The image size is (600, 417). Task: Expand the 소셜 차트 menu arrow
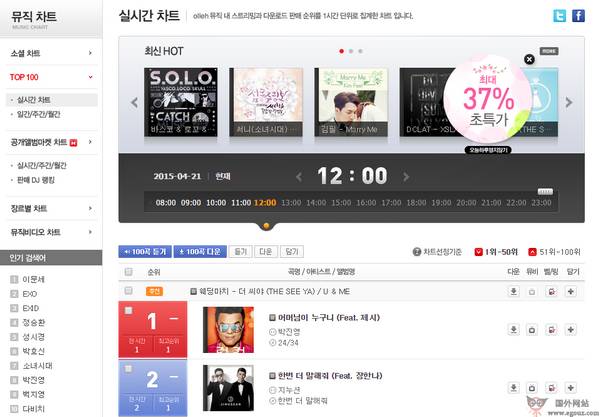[x=90, y=53]
